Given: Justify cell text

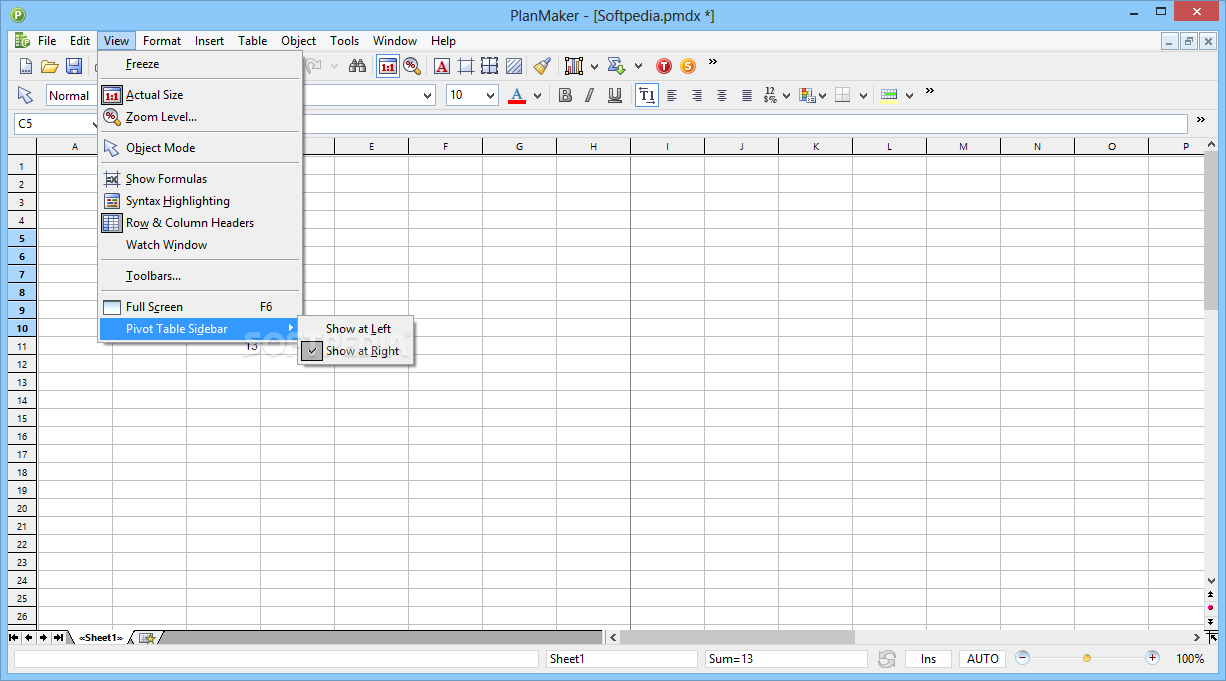Looking at the screenshot, I should tap(747, 95).
